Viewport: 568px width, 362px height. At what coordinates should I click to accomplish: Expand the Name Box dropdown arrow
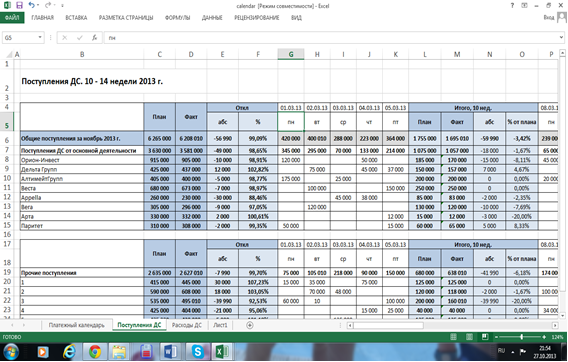(40, 38)
